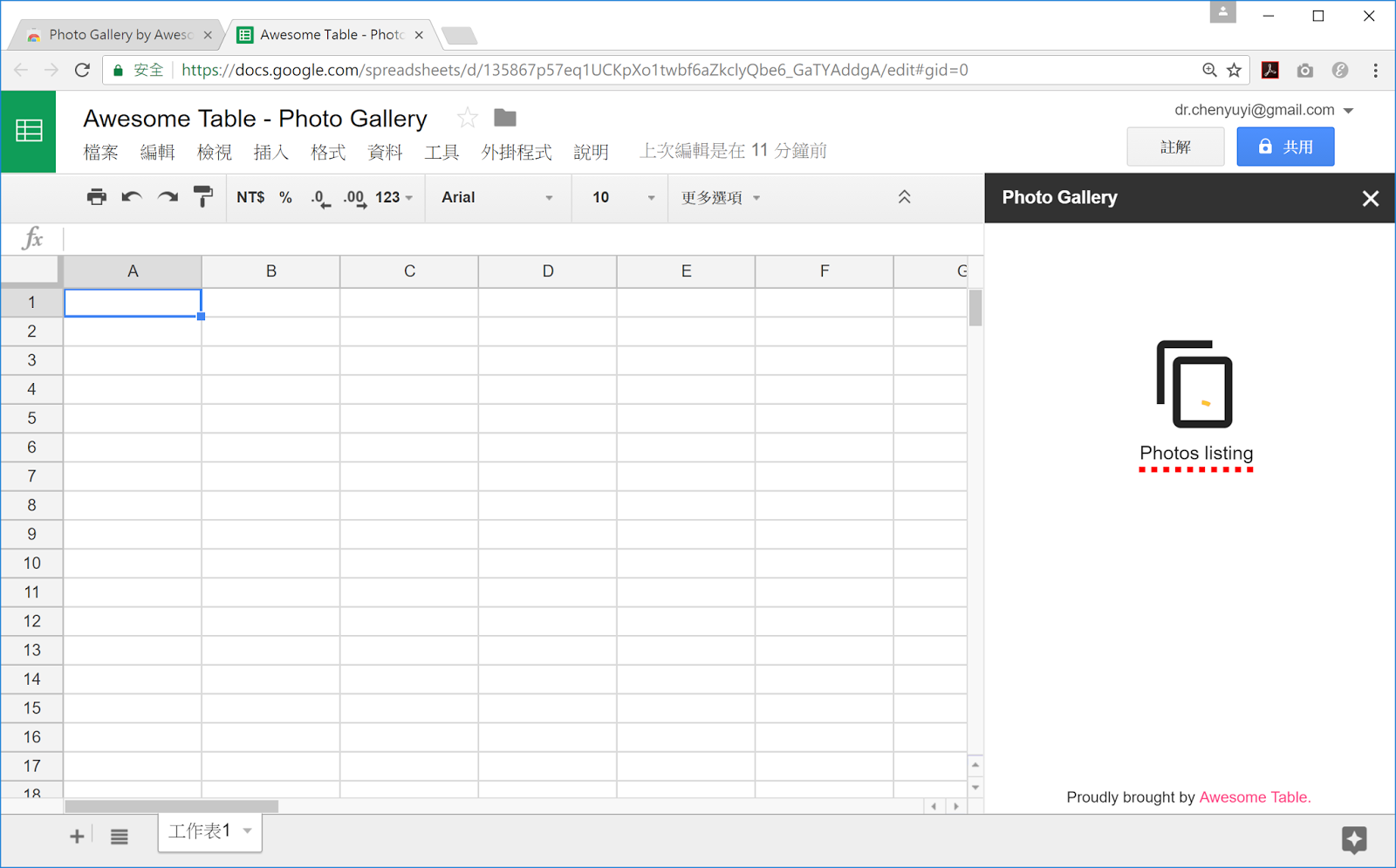Click the blue 共用 share button

(x=1285, y=147)
